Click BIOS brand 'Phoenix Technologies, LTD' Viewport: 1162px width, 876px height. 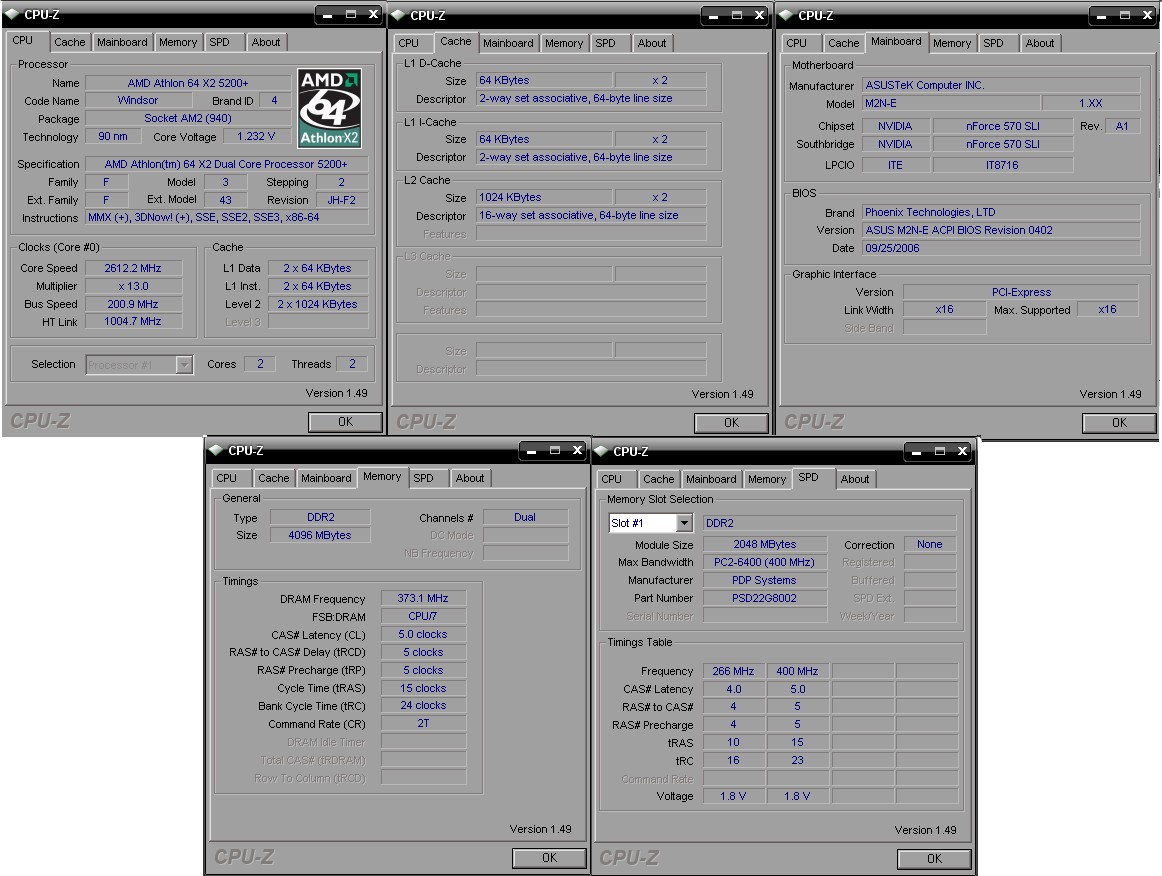click(1001, 212)
